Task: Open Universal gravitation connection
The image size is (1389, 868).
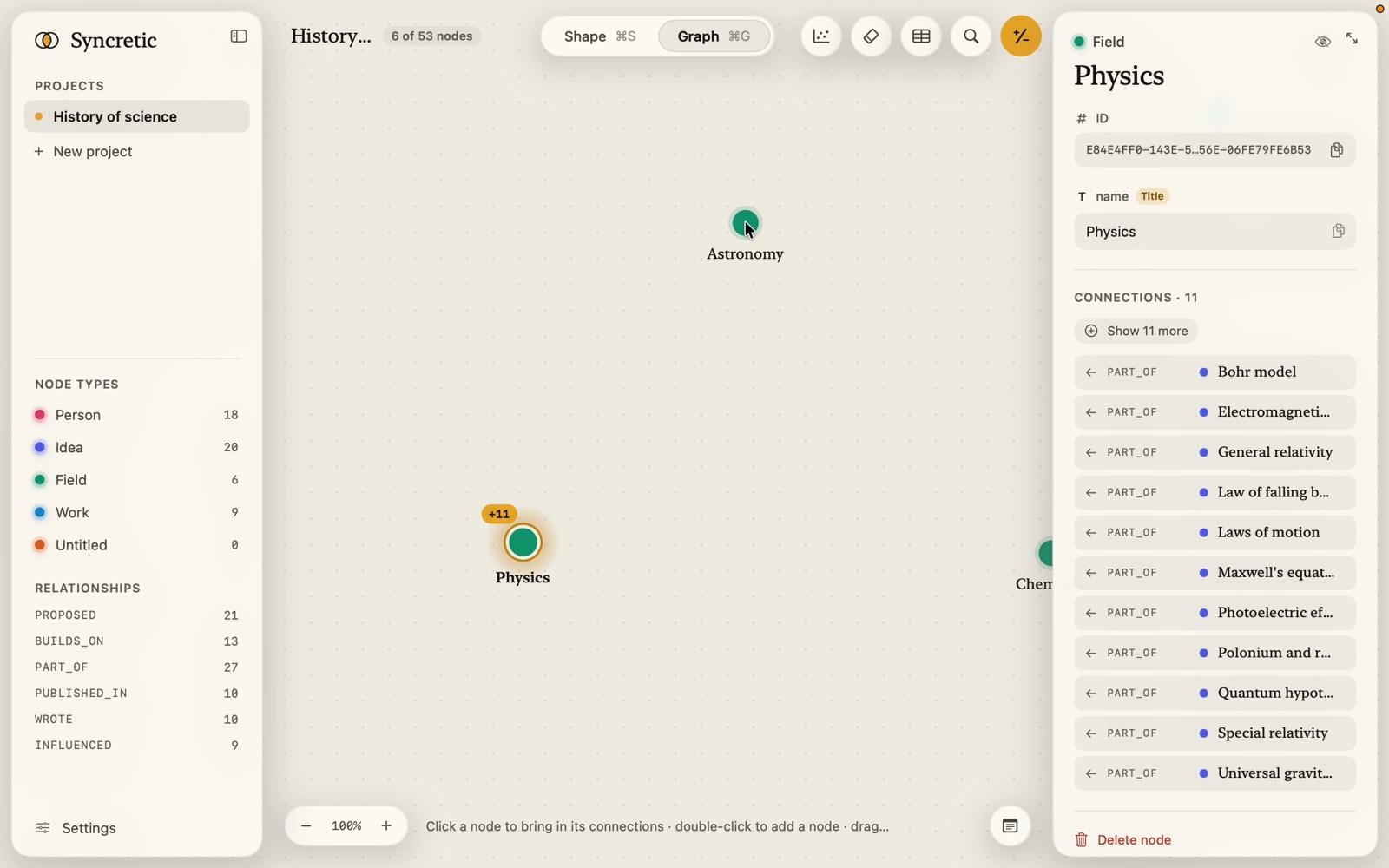Action: [x=1215, y=773]
